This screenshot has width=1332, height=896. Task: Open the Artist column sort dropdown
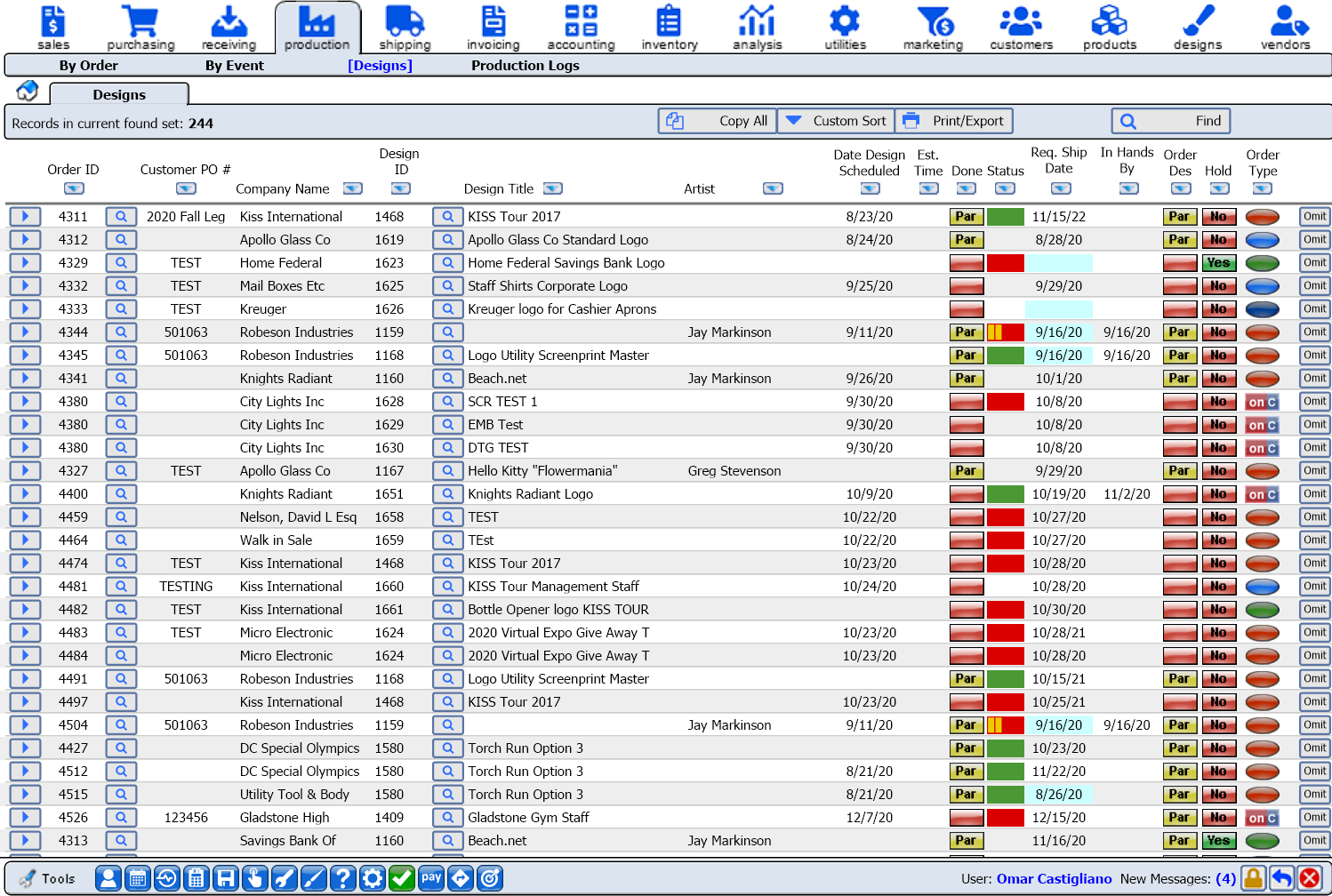coord(773,188)
